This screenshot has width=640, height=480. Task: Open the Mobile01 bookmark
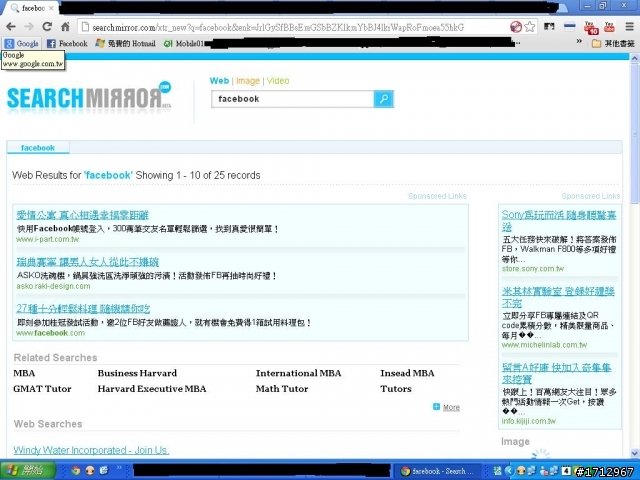pyautogui.click(x=184, y=43)
